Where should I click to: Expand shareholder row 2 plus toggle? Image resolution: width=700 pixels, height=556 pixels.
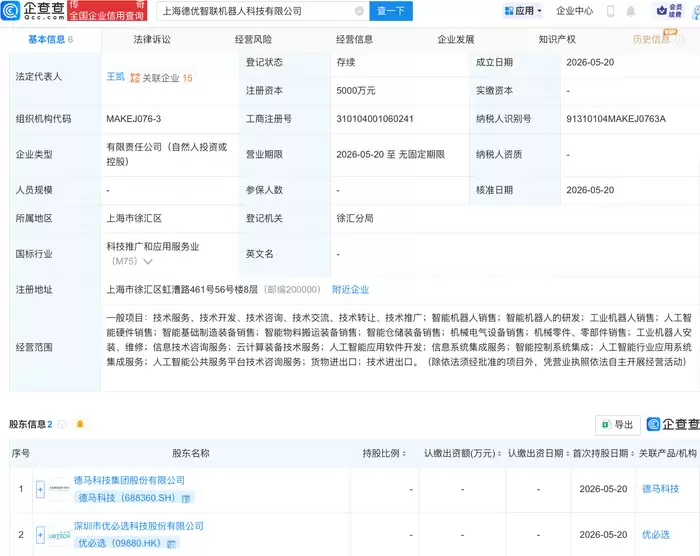(40, 535)
